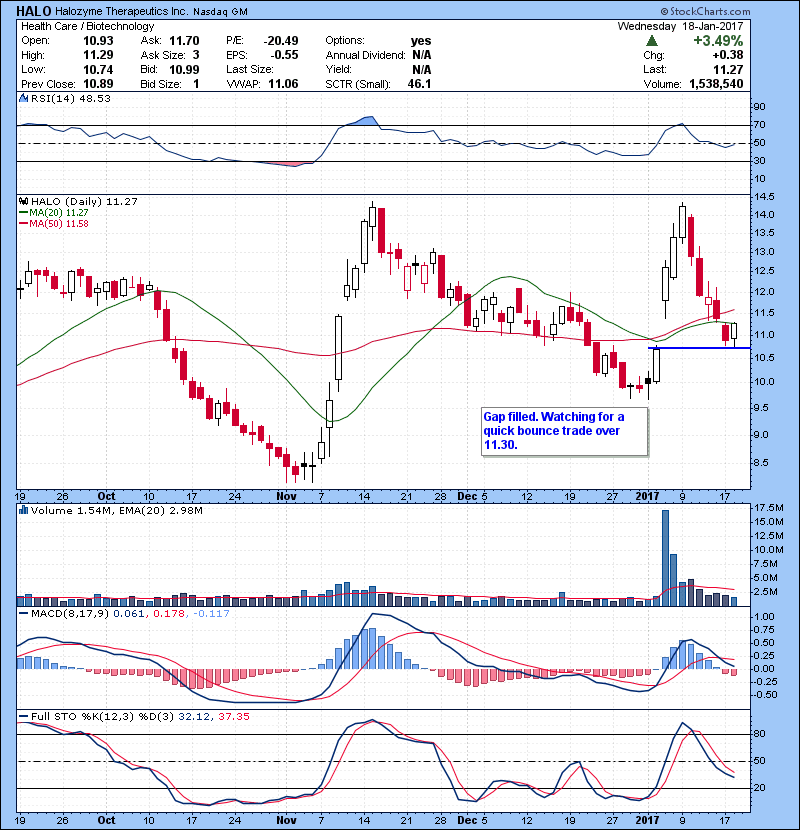Click the Bid value 10.99
The image size is (800, 830).
[x=184, y=69]
